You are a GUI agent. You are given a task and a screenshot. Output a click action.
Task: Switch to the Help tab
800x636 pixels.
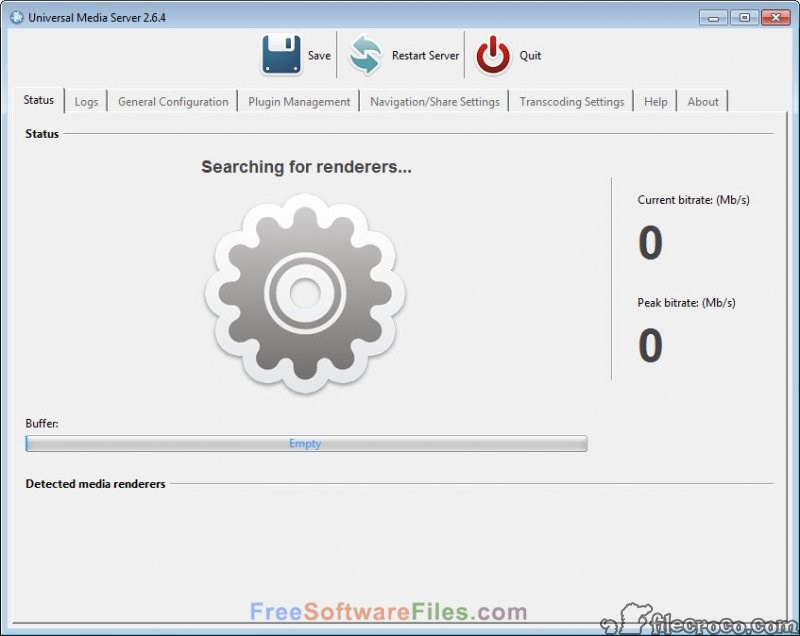point(656,101)
